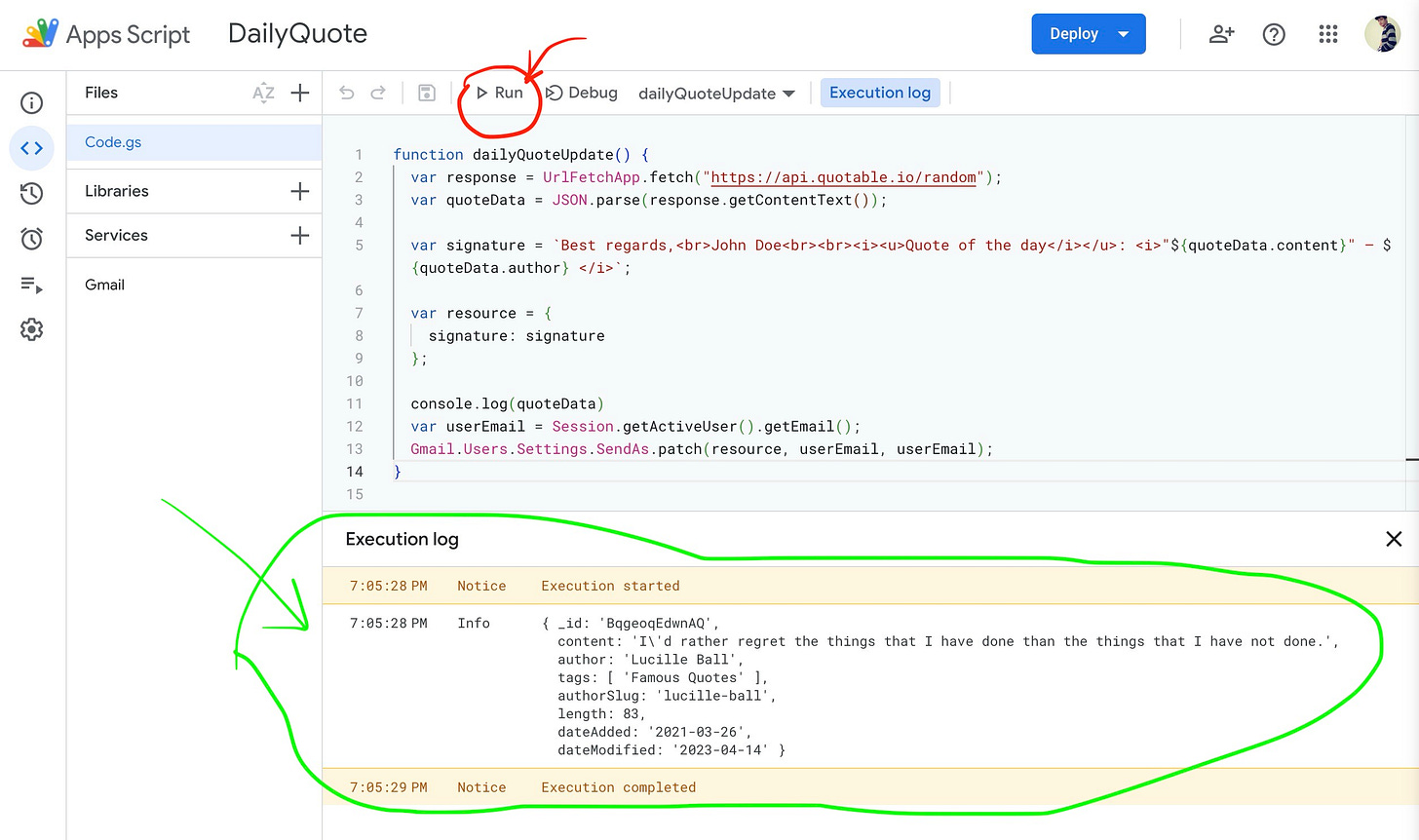Open the account profile avatar

click(x=1382, y=34)
